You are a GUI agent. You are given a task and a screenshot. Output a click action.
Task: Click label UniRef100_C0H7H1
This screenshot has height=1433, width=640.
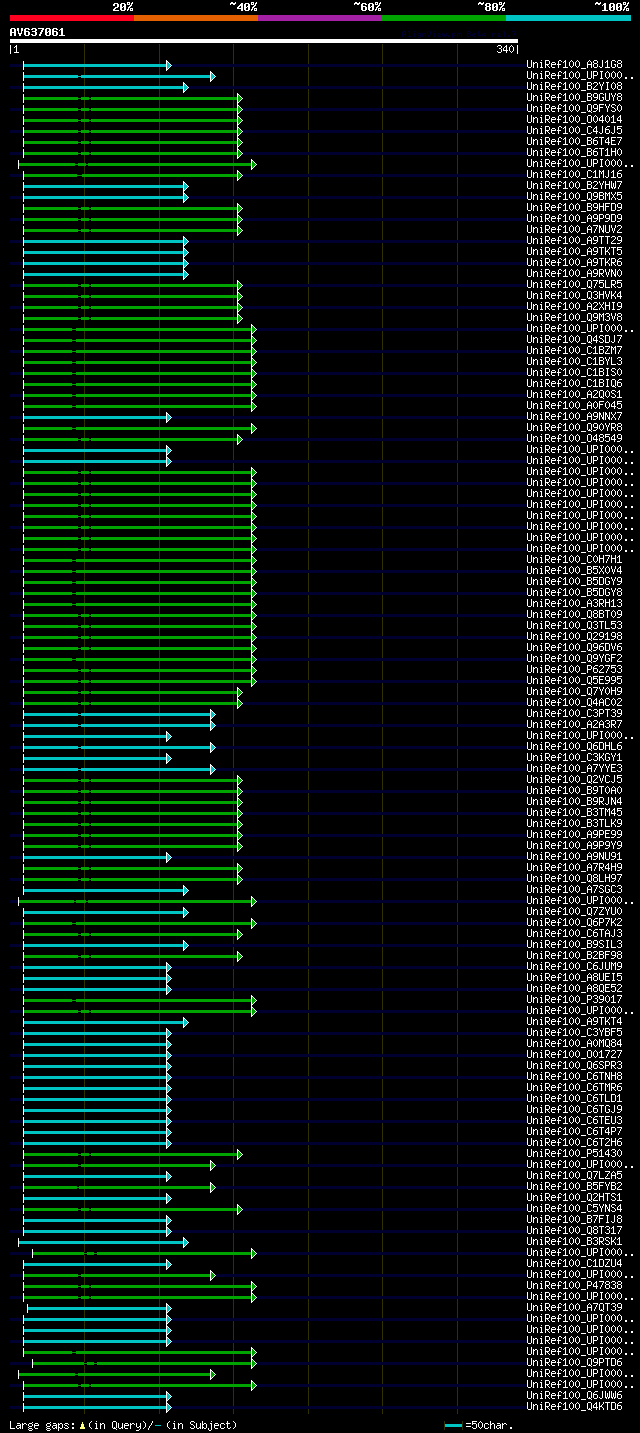(x=574, y=560)
